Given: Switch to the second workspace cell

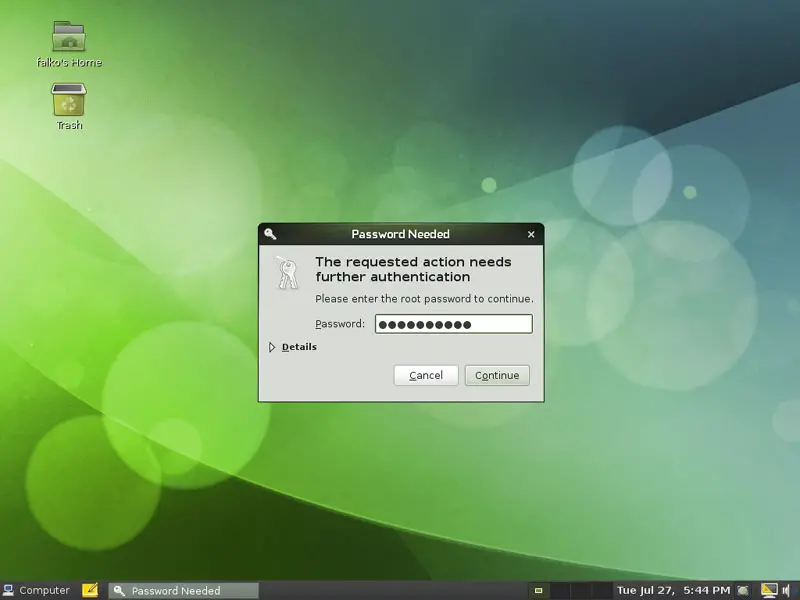Looking at the screenshot, I should coord(560,590).
